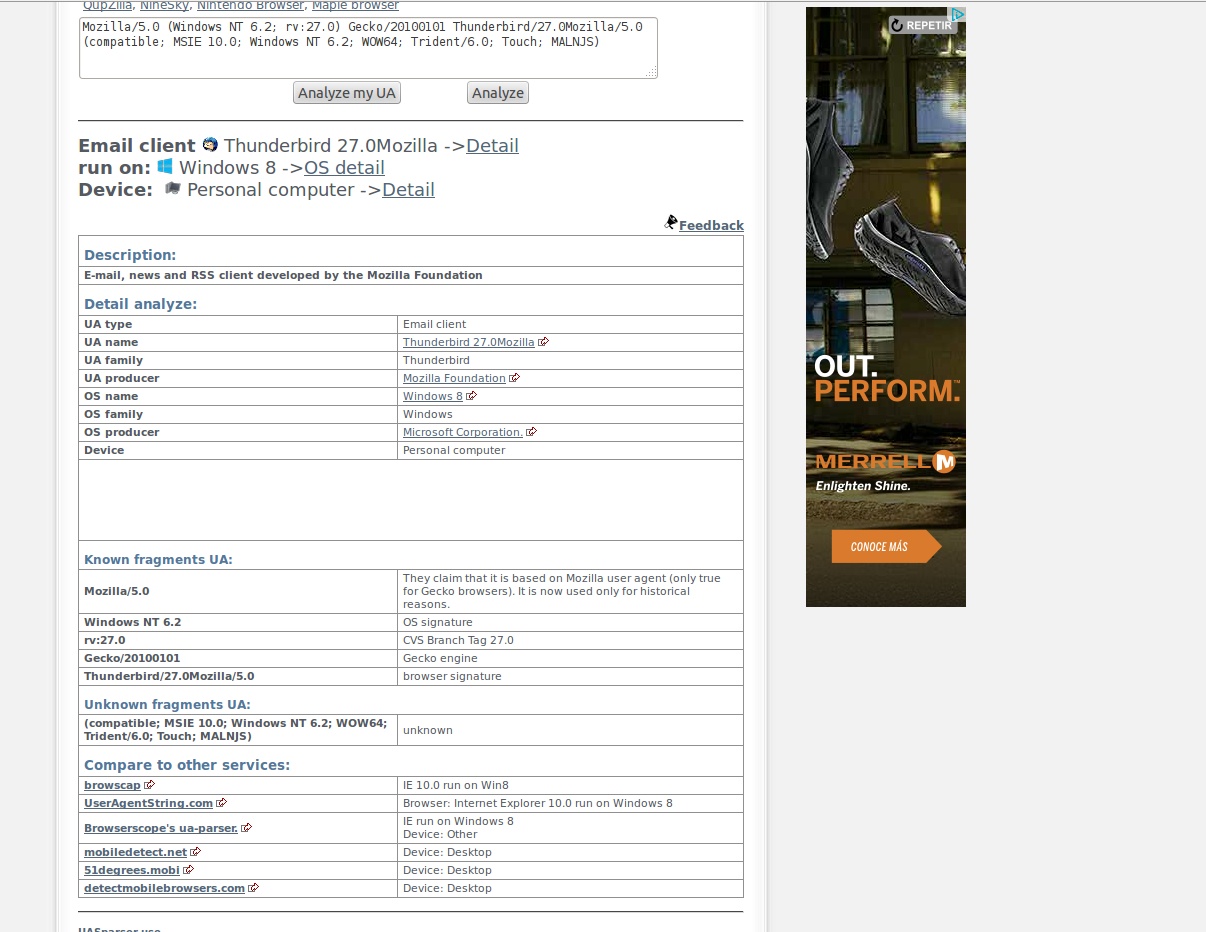
Task: Open the Detail link for Email client
Action: [x=492, y=146]
